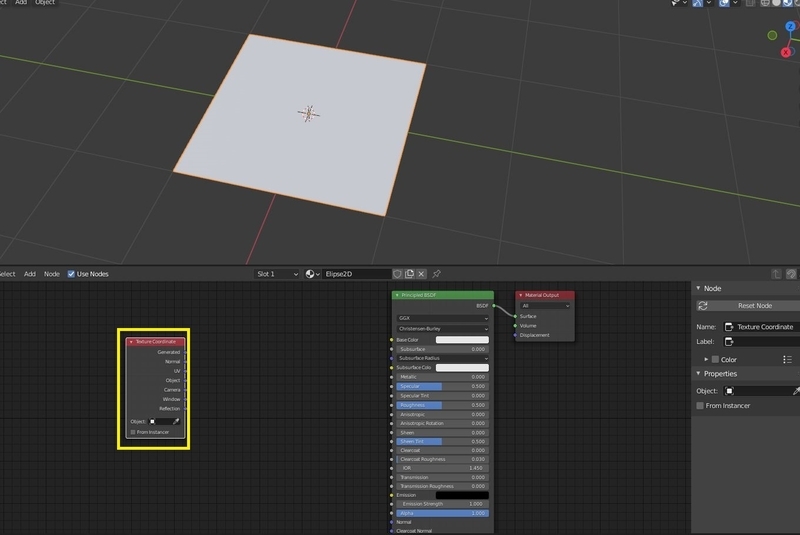Collapse the Properties panel in sidebar

pyautogui.click(x=698, y=373)
